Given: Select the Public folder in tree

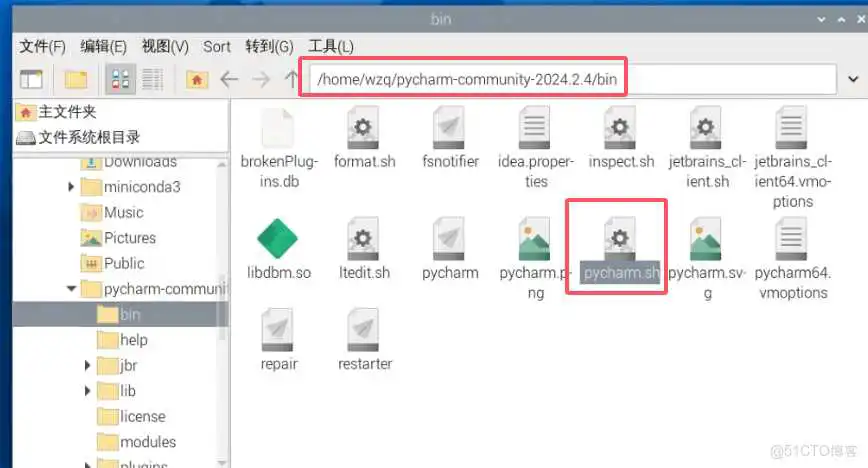Looking at the screenshot, I should [113, 264].
